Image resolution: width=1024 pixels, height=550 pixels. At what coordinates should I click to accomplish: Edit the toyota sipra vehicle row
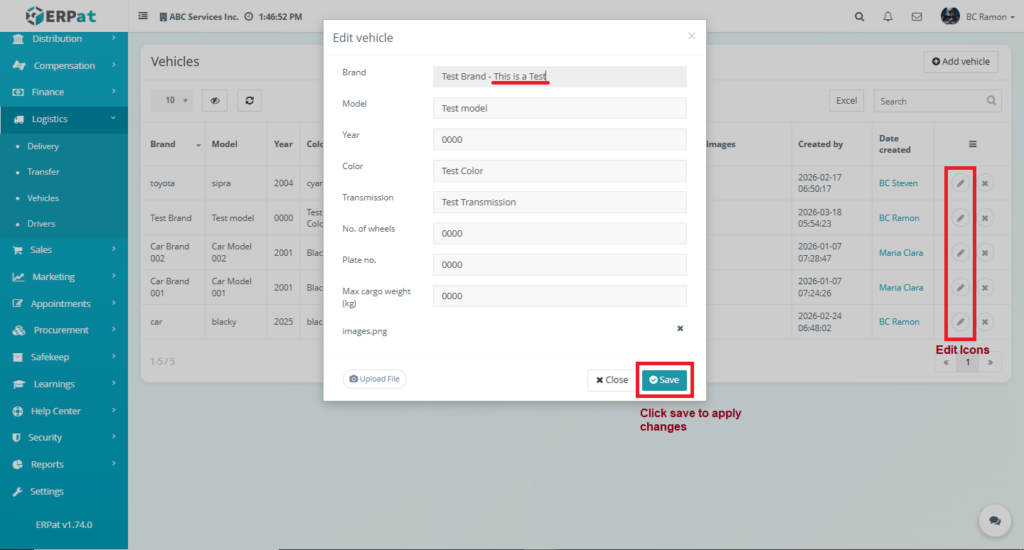click(960, 184)
